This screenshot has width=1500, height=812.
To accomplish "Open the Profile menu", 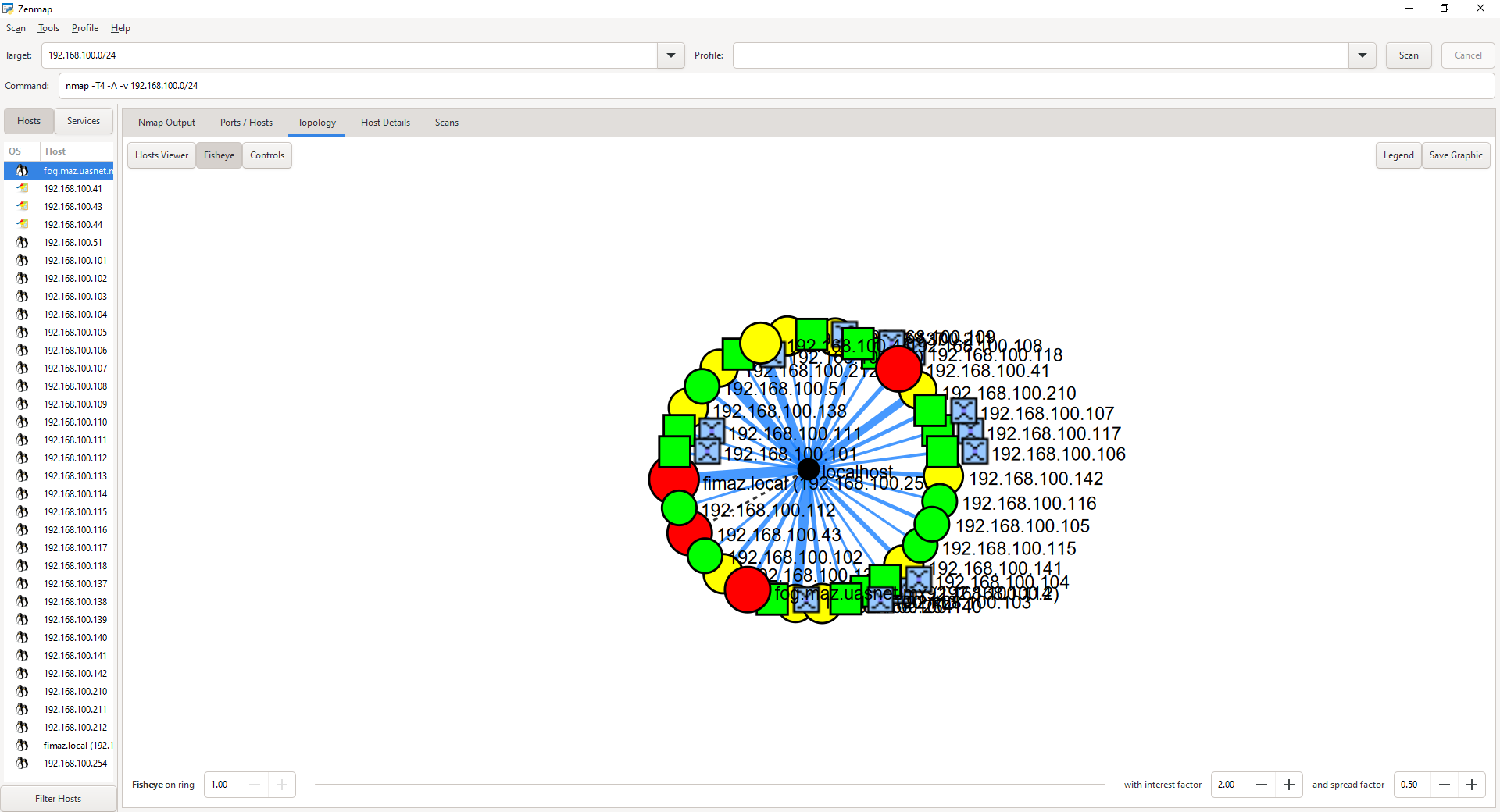I will (85, 28).
